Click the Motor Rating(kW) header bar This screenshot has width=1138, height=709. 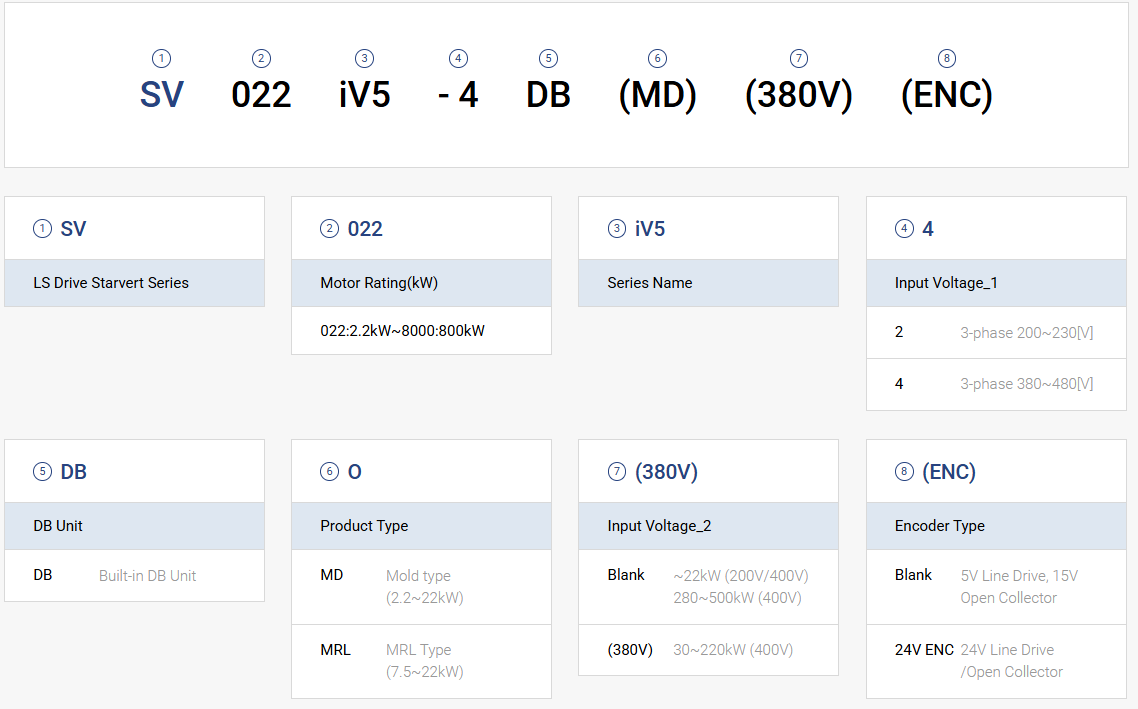click(421, 283)
